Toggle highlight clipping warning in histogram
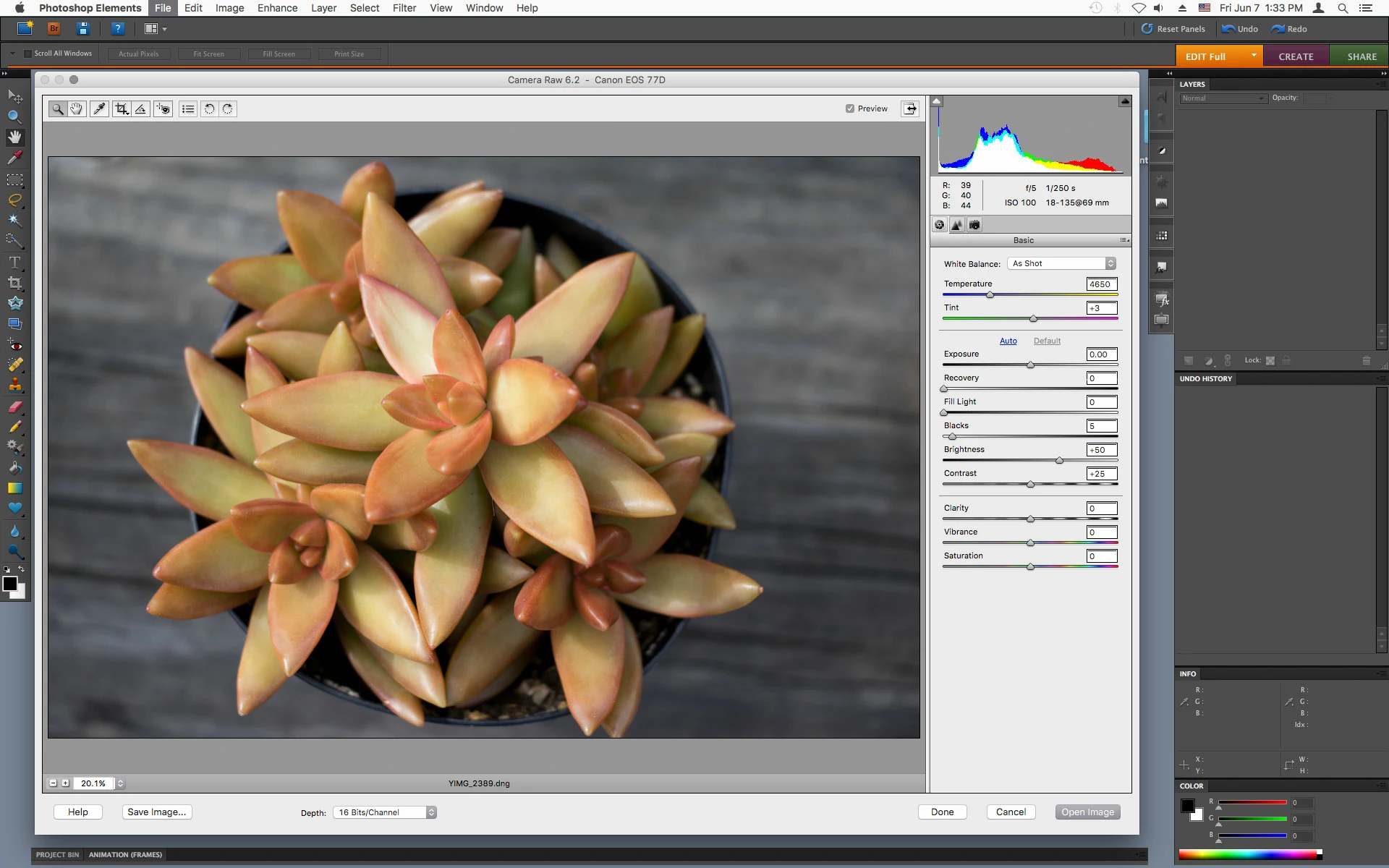 [x=1124, y=101]
